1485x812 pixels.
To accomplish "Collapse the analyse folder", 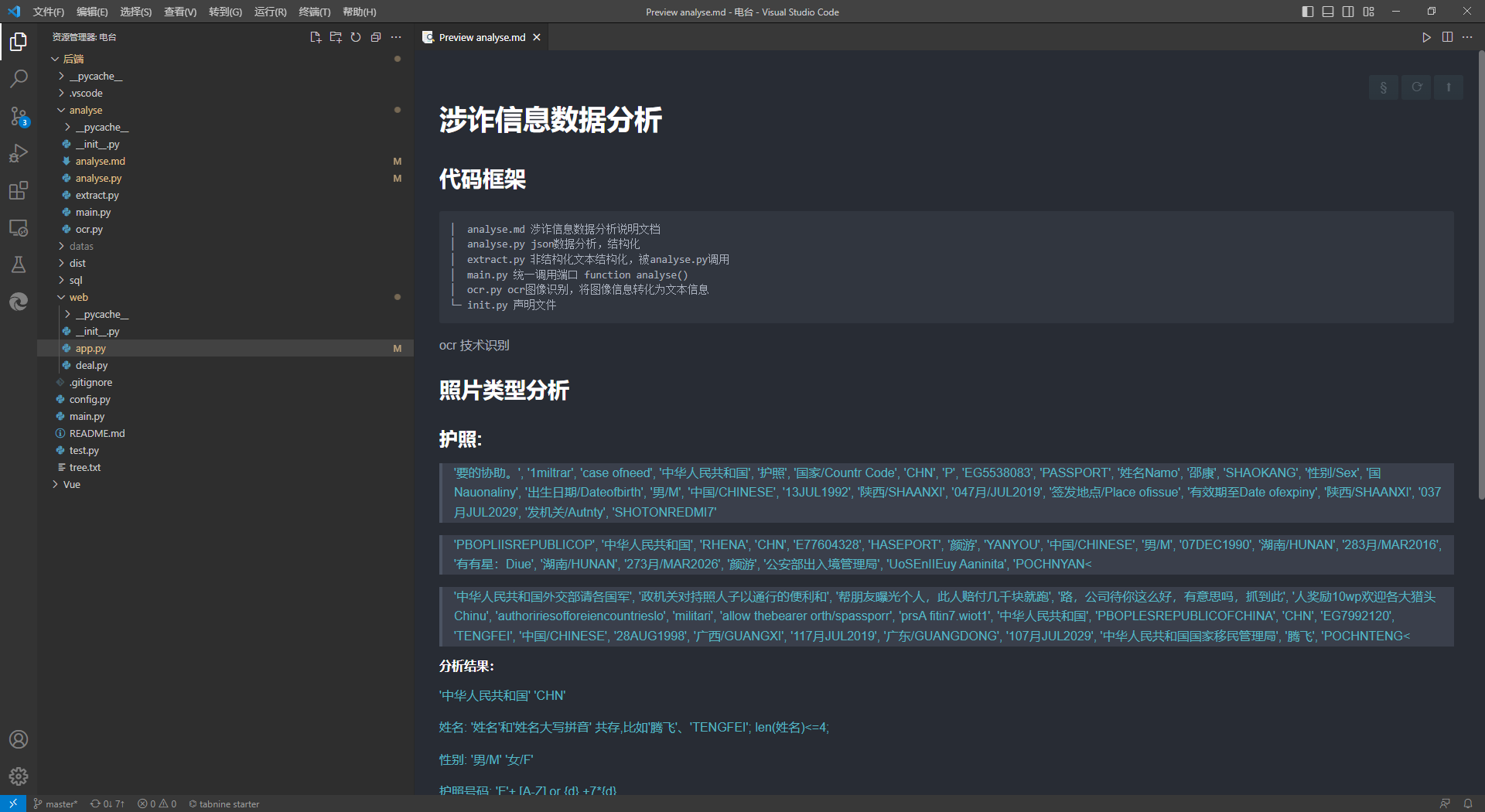I will (x=225, y=110).
